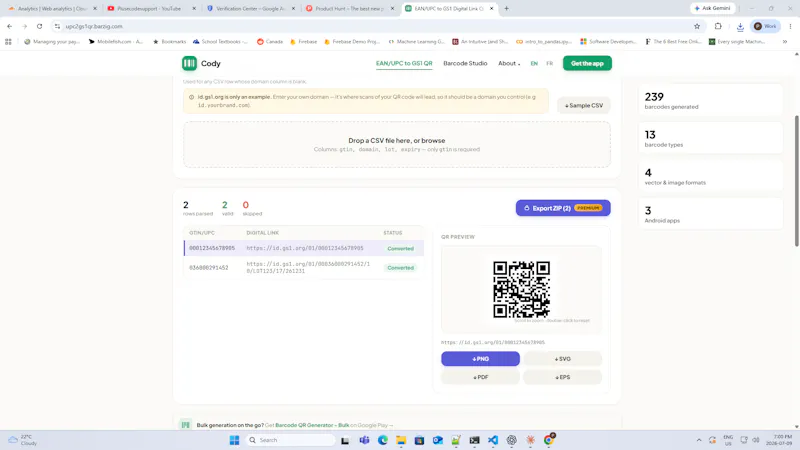Select the row for GTIN 036000291452

[304, 267]
